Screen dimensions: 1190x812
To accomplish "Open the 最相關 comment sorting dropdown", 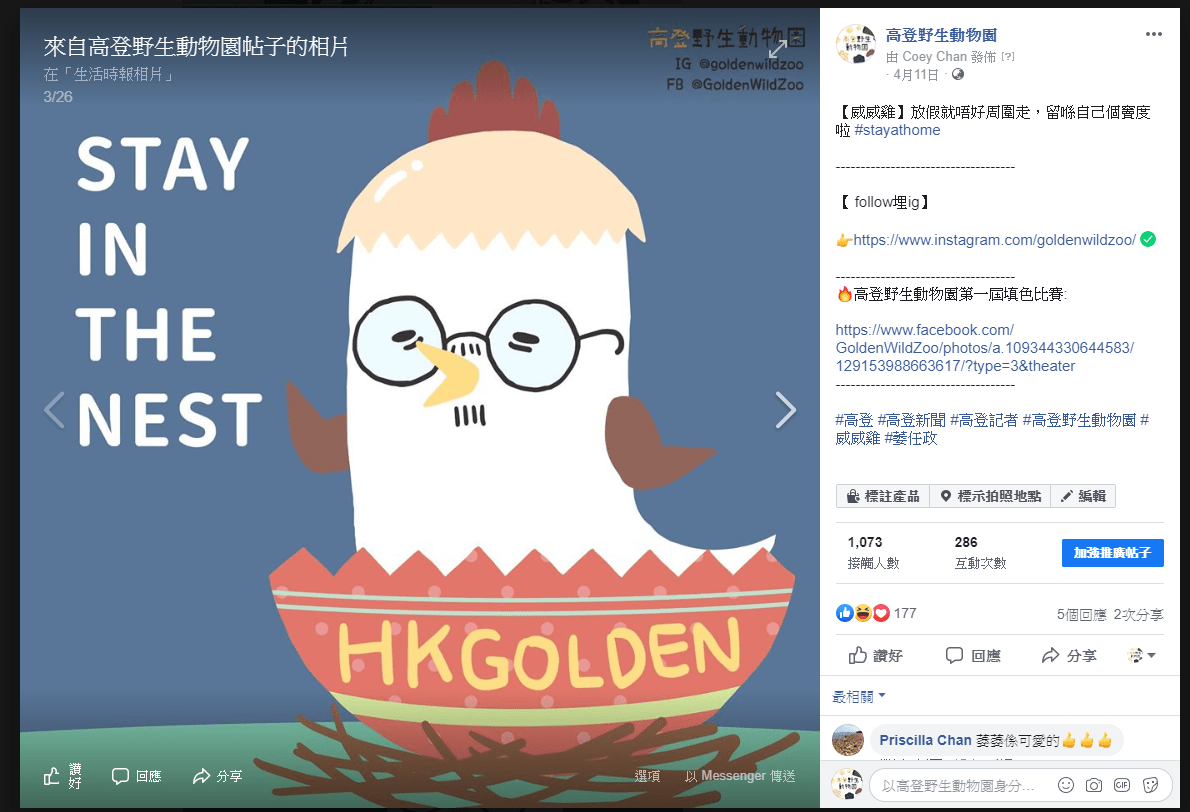I will pyautogui.click(x=859, y=697).
